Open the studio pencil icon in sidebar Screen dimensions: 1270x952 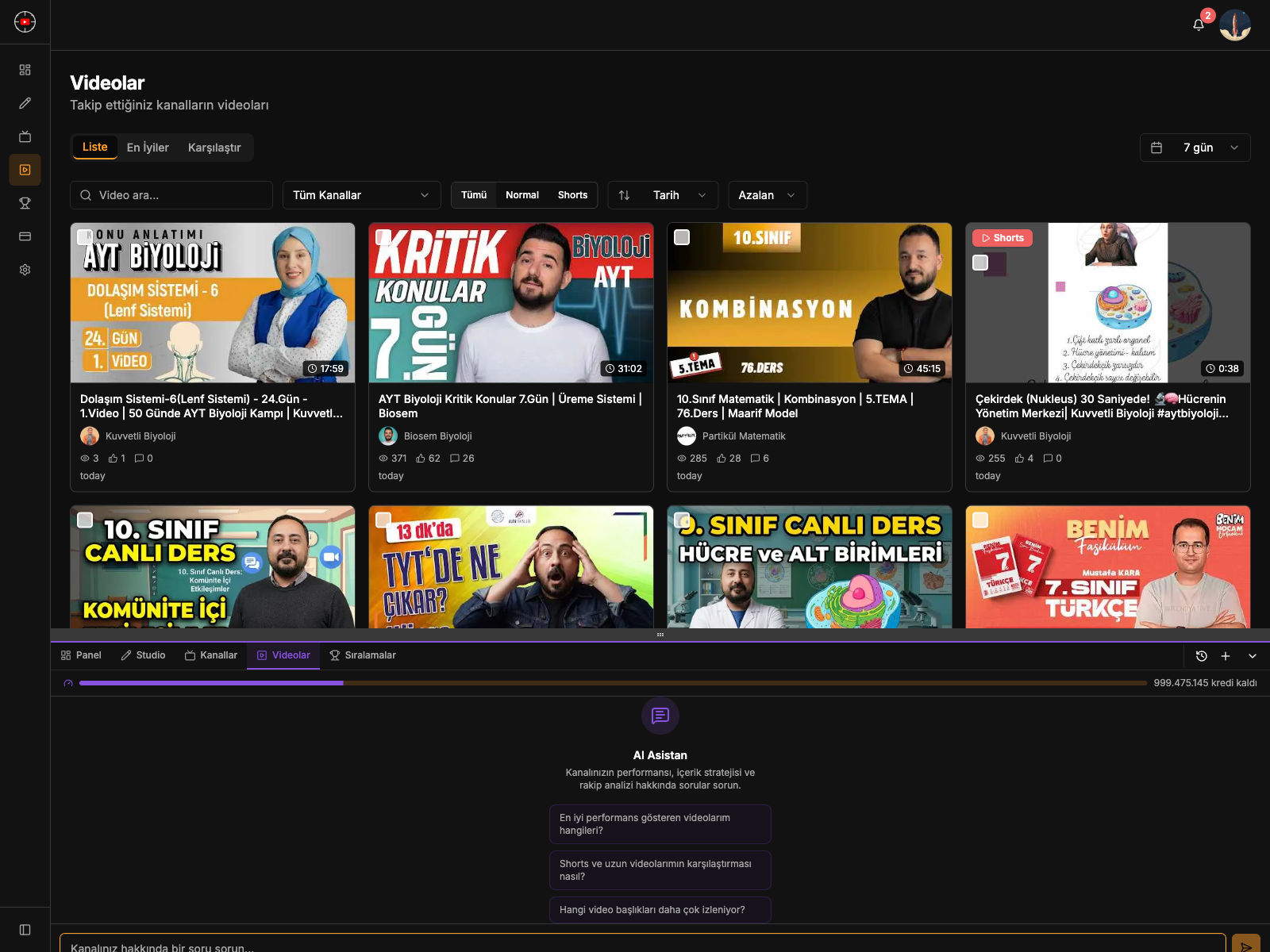25,103
